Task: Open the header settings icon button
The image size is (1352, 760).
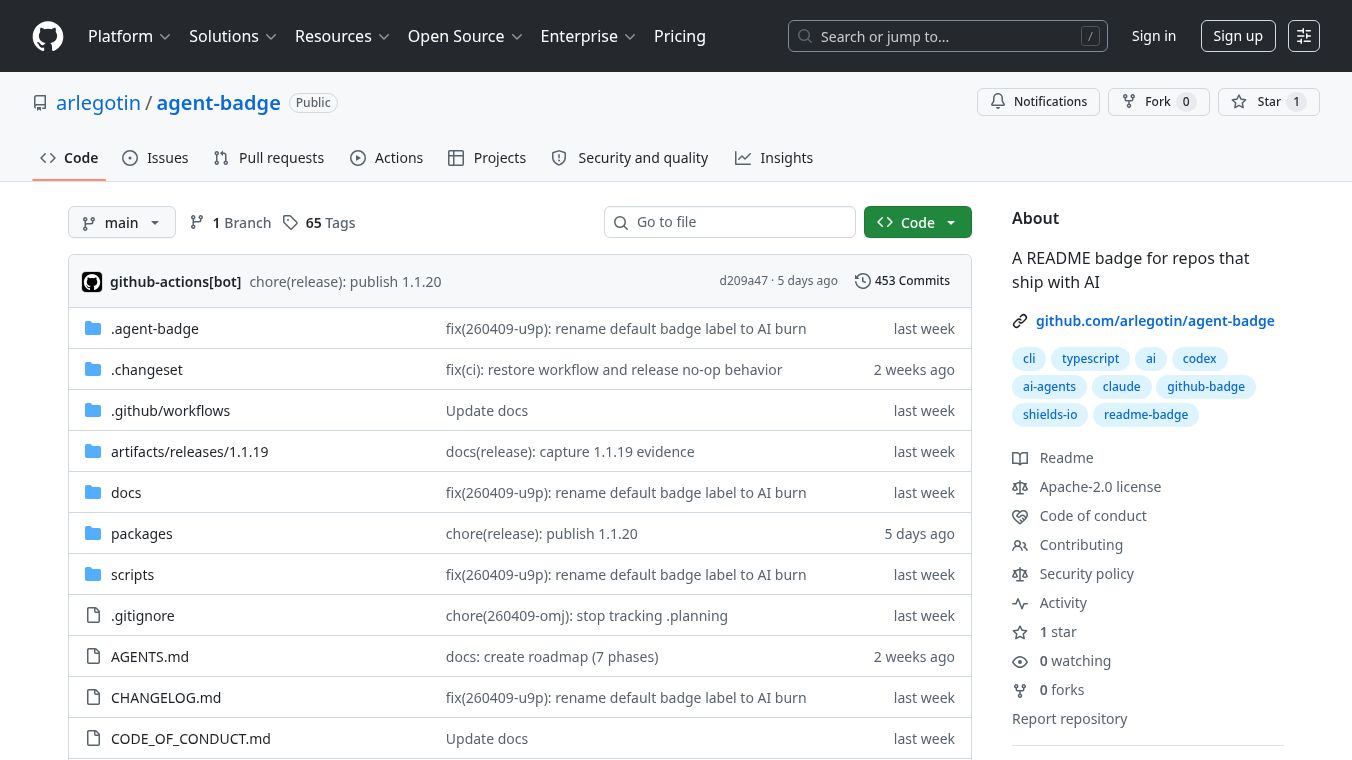Action: (x=1303, y=36)
